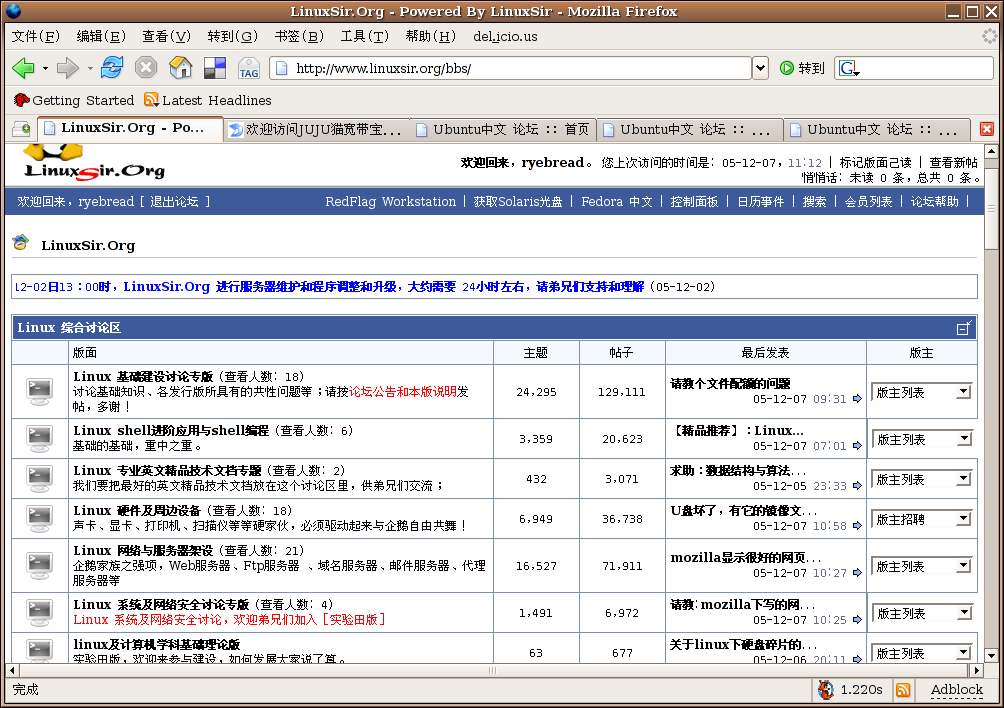Click the vertical scrollbar down arrow
The width and height of the screenshot is (1004, 708).
click(991, 656)
